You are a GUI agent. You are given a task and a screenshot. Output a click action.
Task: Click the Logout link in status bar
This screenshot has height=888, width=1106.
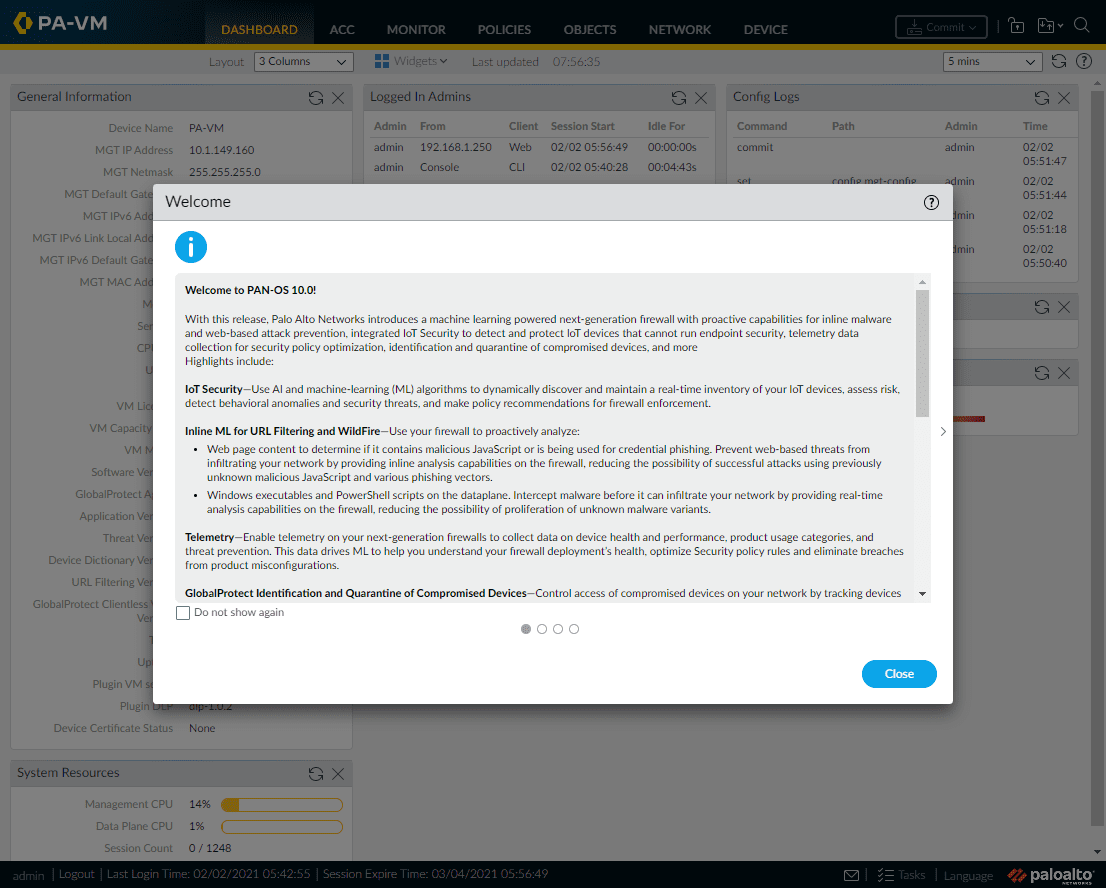click(x=76, y=874)
